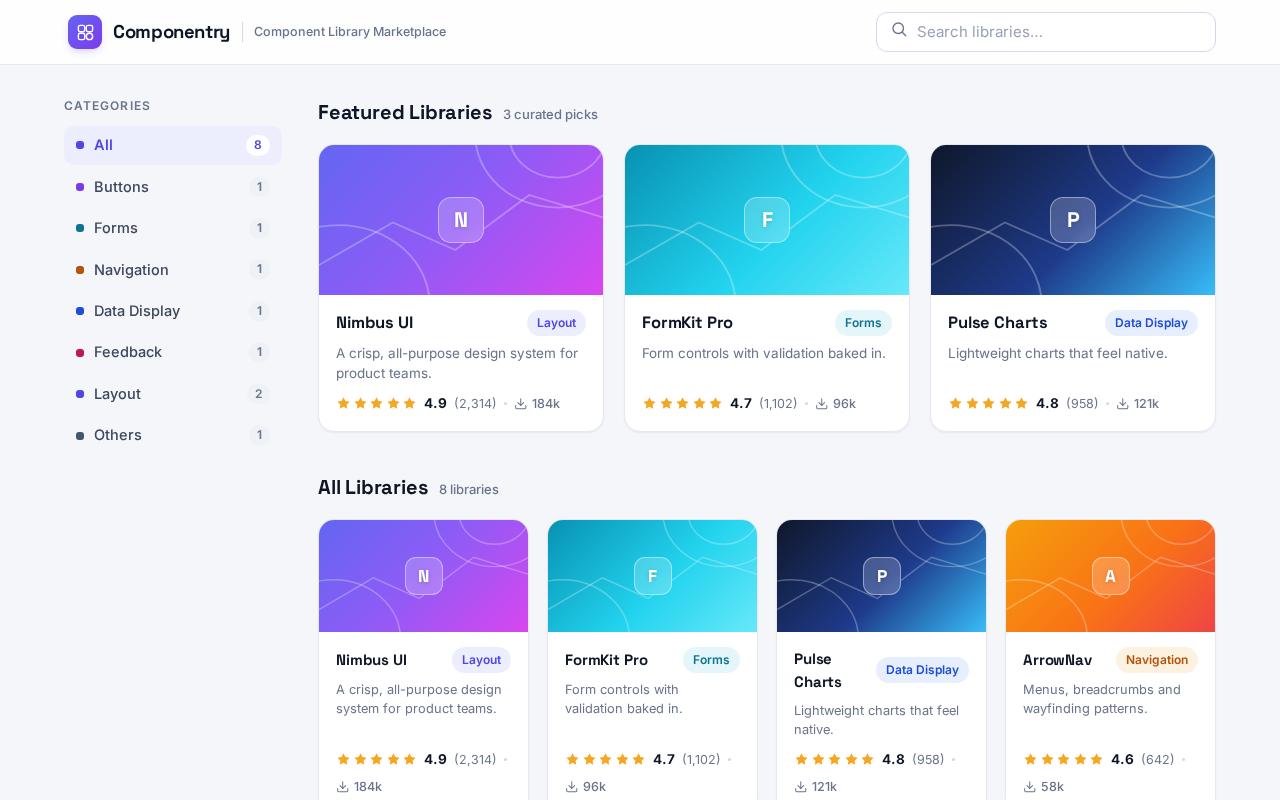Open featured FormKit Pro banner image

click(767, 220)
